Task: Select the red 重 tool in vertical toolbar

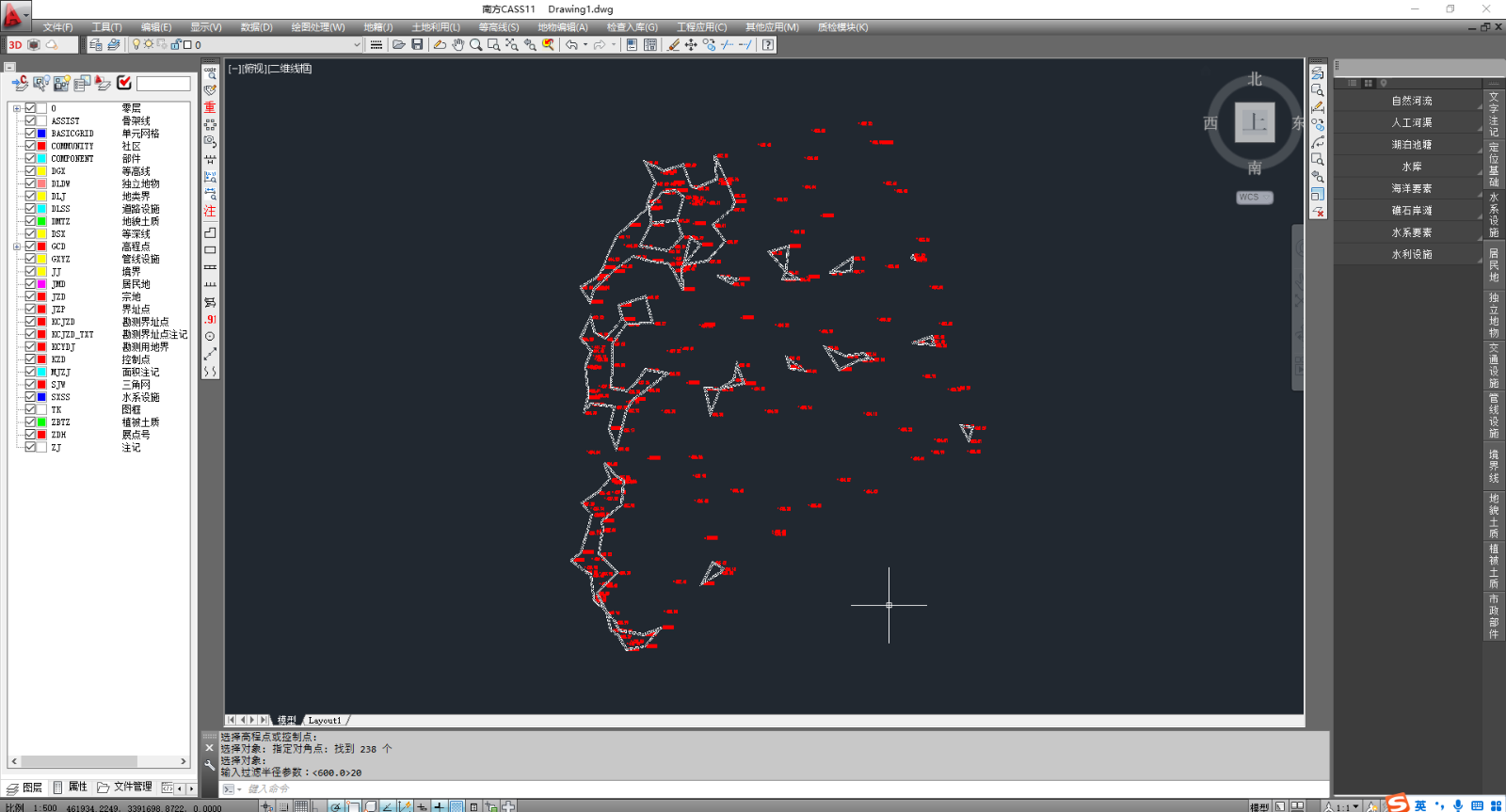Action: 210,107
